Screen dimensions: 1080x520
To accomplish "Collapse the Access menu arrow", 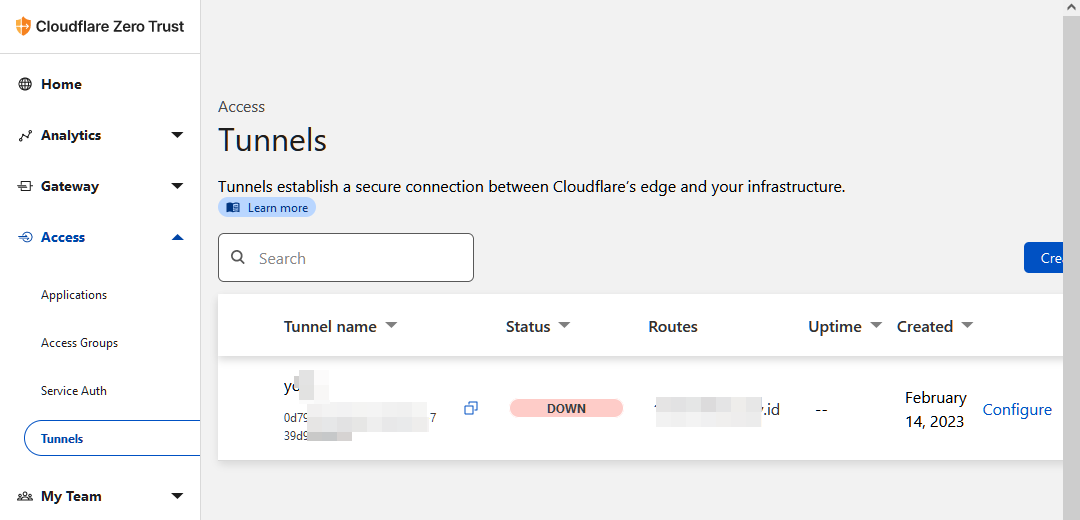I will coord(177,238).
